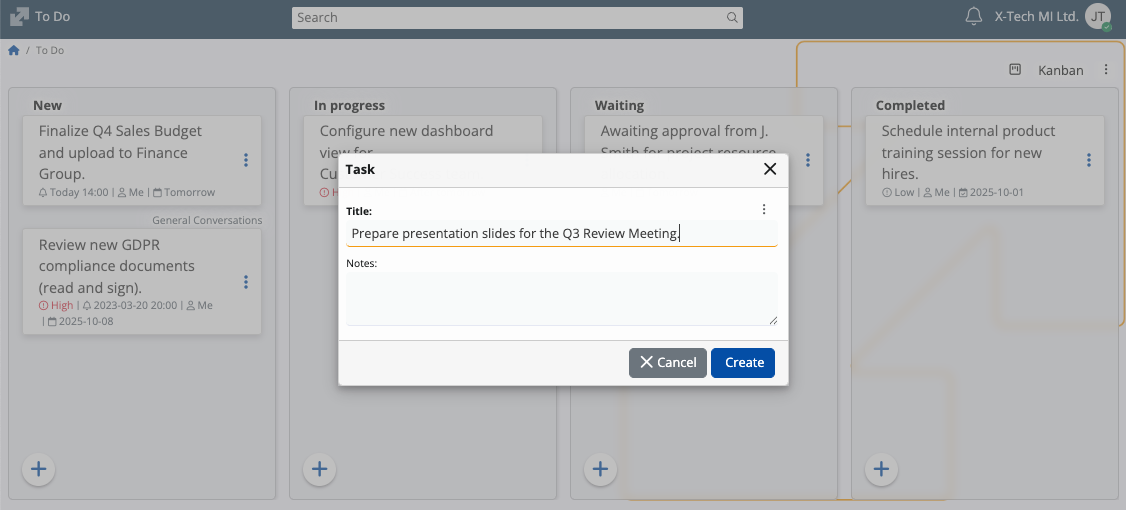Click the JT user avatar
The height and width of the screenshot is (510, 1126).
1098,16
